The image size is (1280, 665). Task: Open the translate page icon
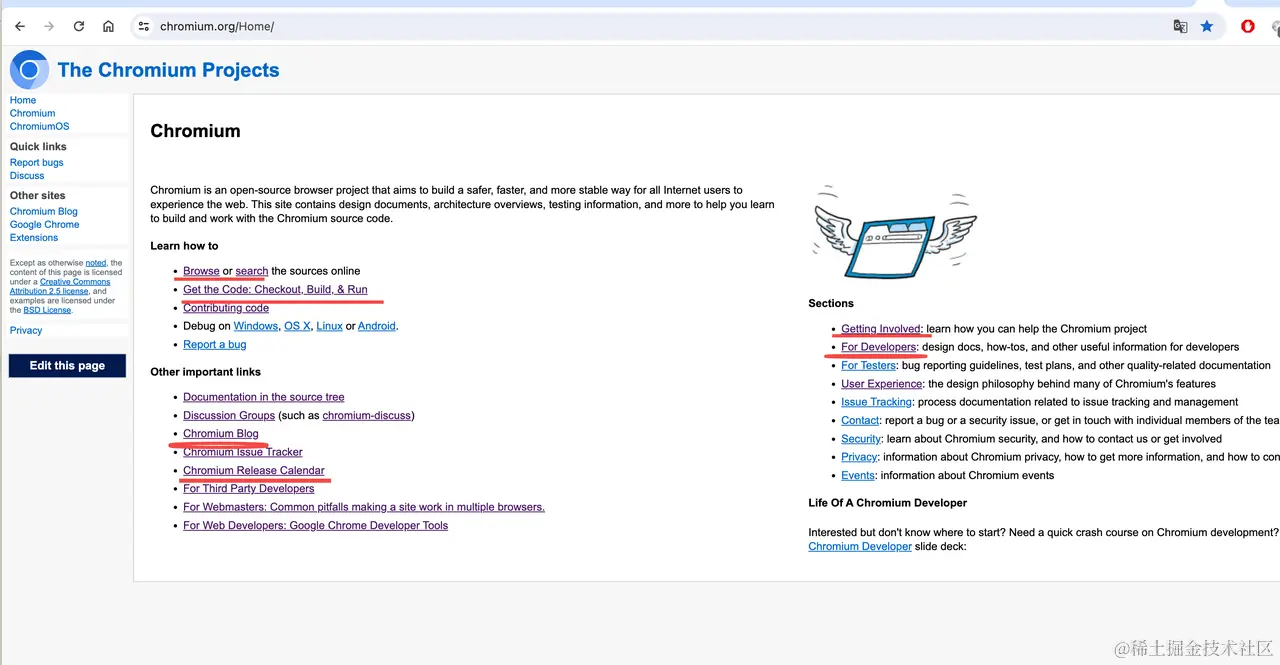pos(1180,26)
